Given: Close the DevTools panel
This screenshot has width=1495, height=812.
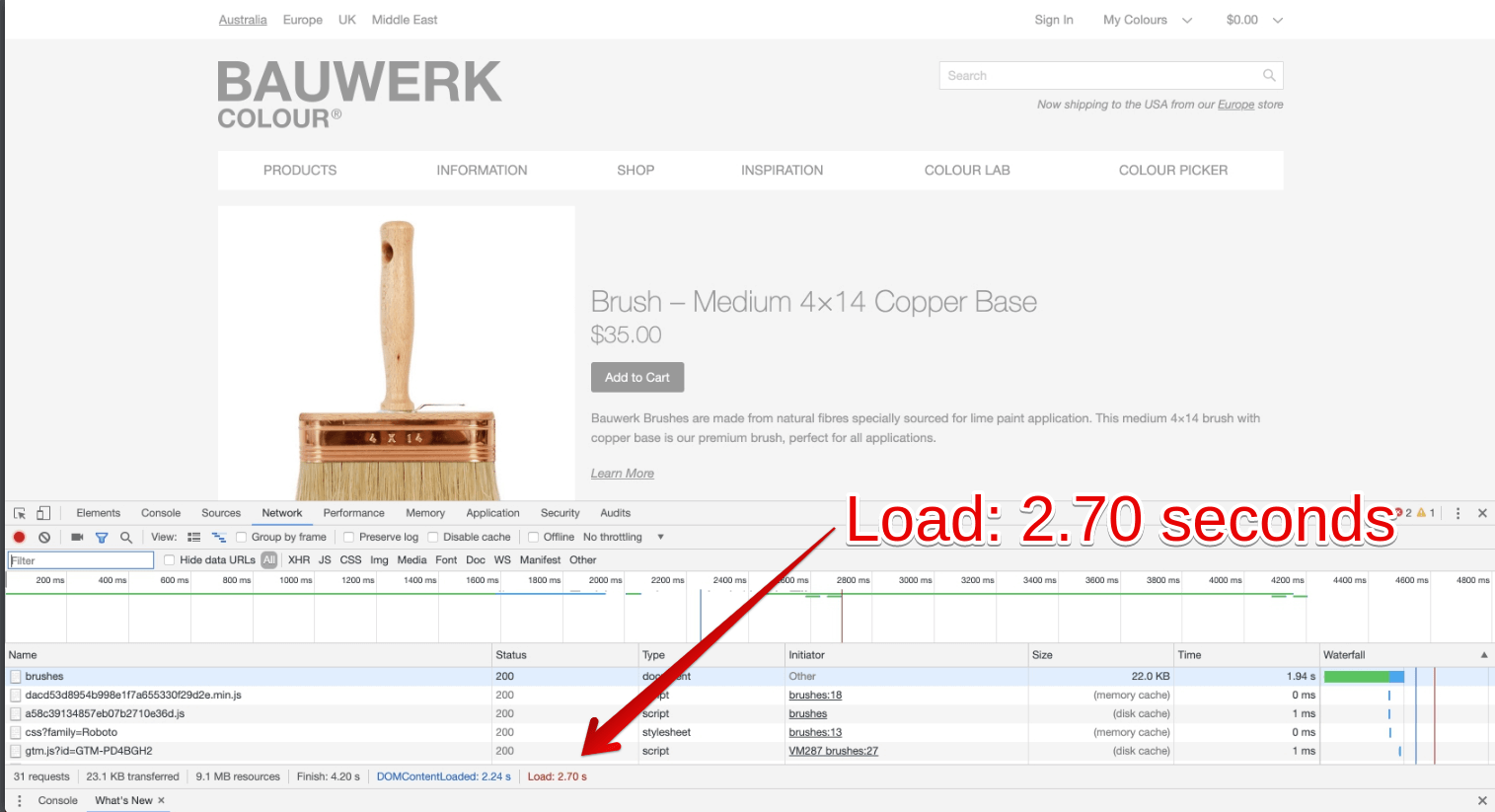Looking at the screenshot, I should pyautogui.click(x=1482, y=513).
